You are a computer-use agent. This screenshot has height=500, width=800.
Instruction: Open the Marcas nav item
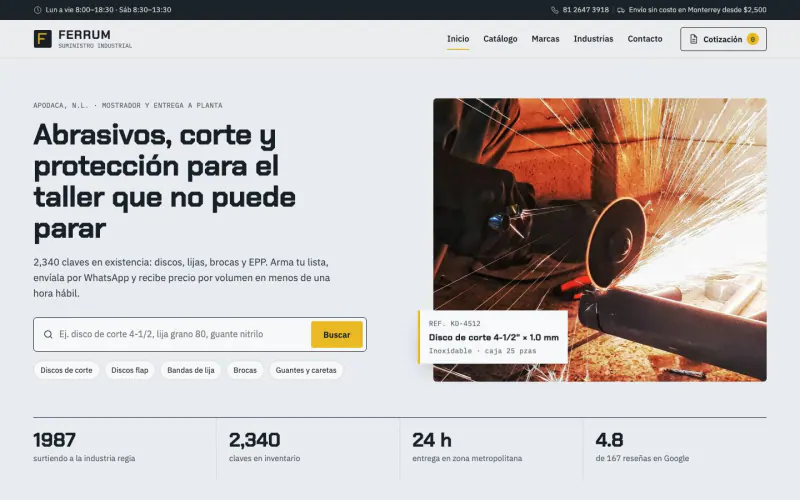pos(545,39)
